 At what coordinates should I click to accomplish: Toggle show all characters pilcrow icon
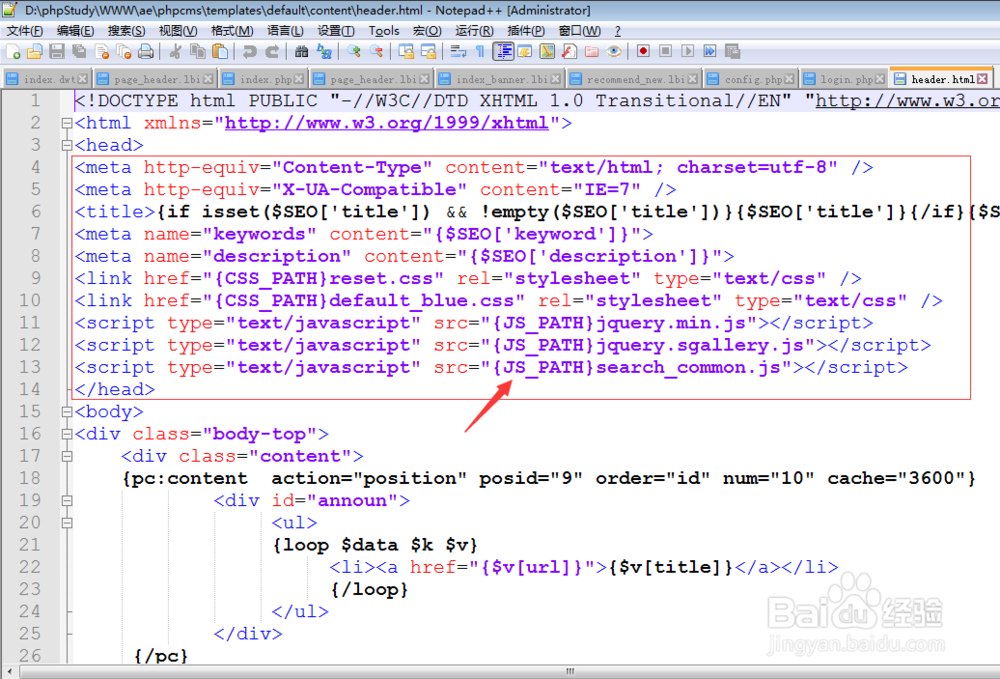[480, 52]
